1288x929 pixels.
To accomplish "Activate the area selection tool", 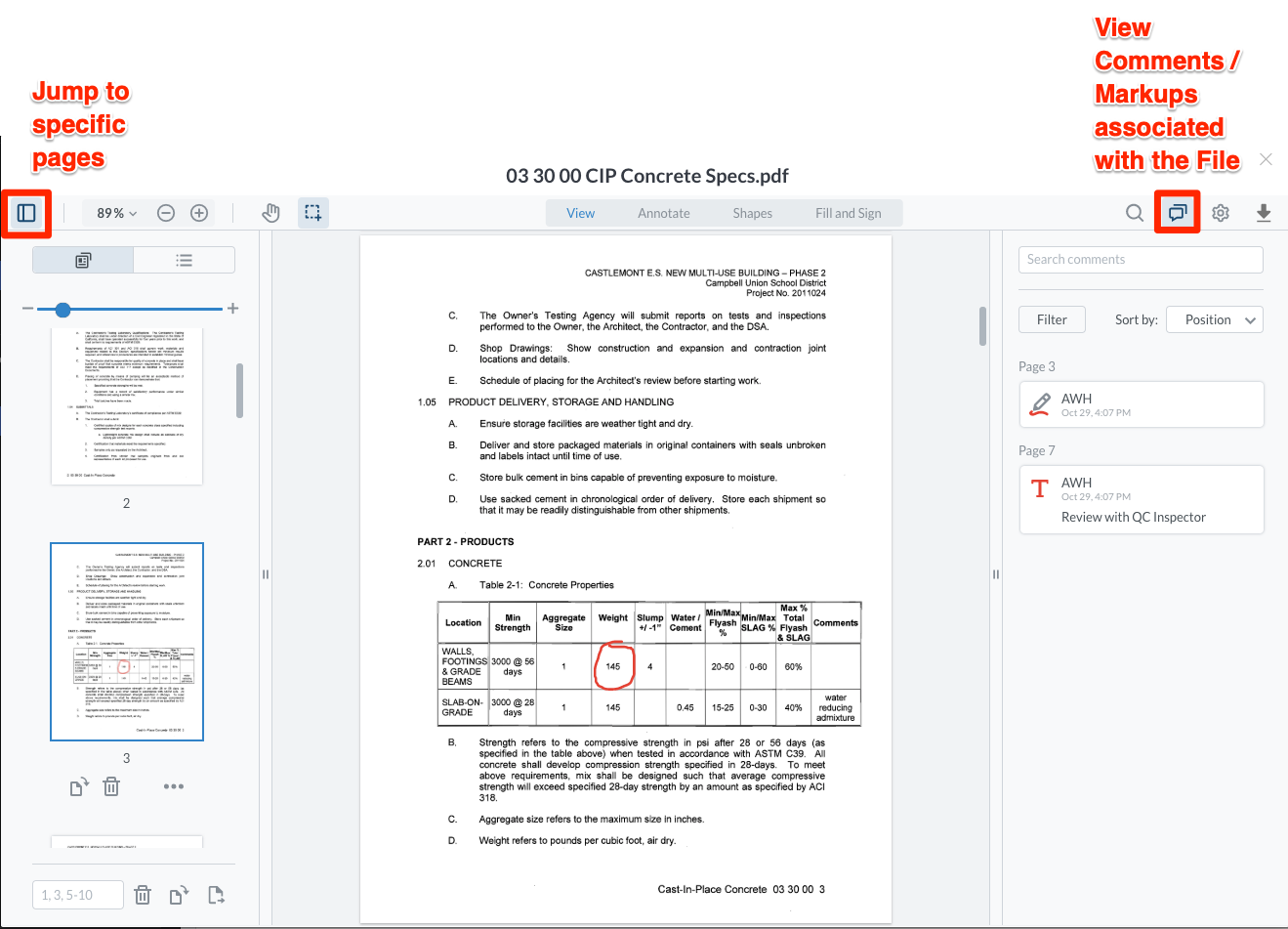I will [x=312, y=213].
